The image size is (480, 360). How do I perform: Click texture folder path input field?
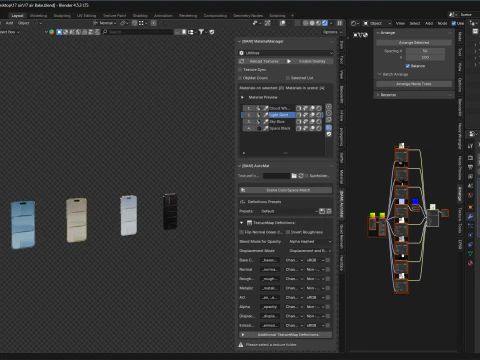tap(277, 176)
